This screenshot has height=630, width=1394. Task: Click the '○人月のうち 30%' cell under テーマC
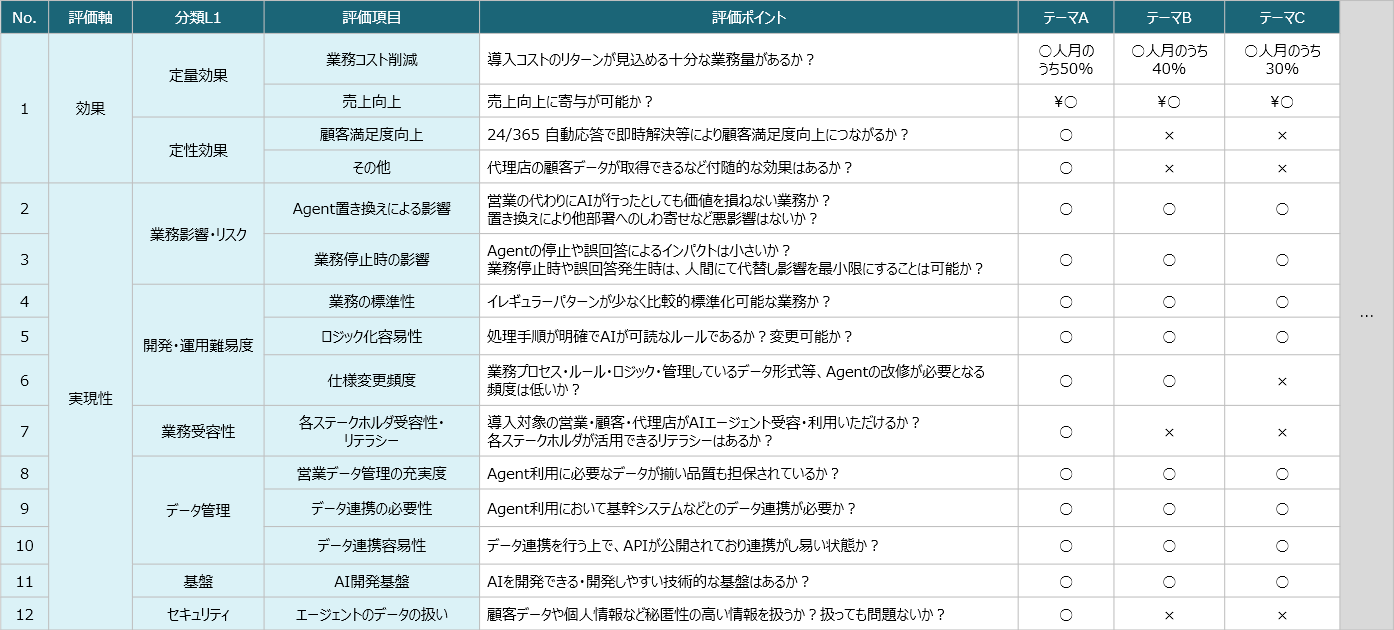pyautogui.click(x=1282, y=59)
